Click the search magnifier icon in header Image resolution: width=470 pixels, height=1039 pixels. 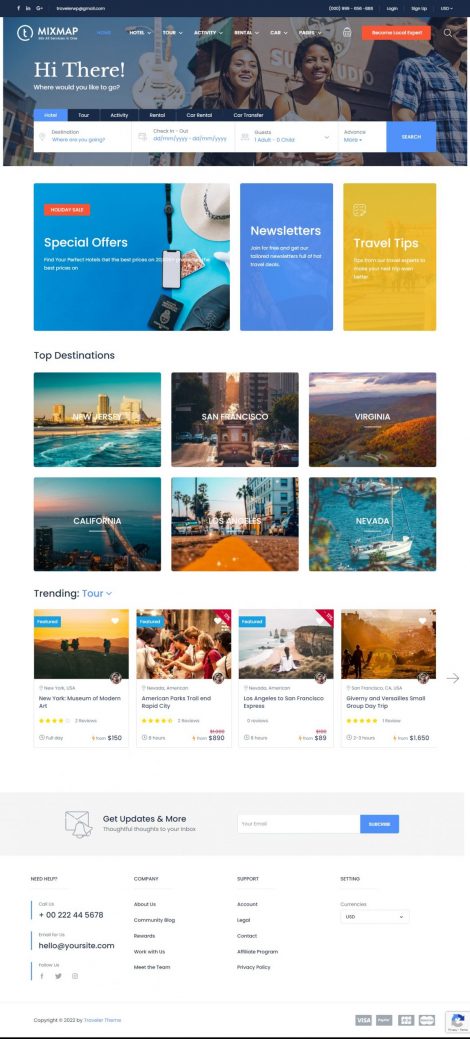click(x=448, y=32)
